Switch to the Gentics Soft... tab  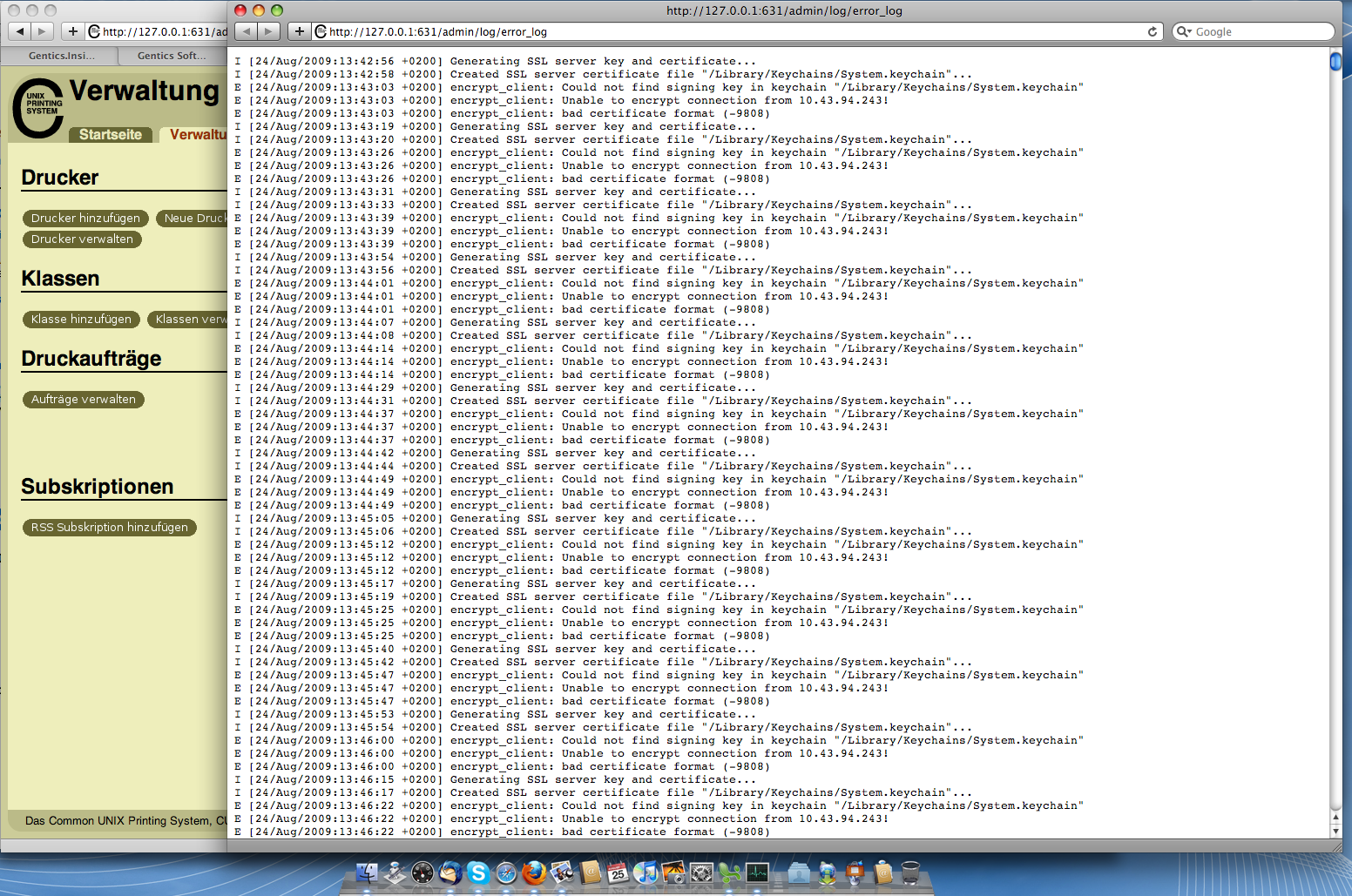tap(172, 56)
